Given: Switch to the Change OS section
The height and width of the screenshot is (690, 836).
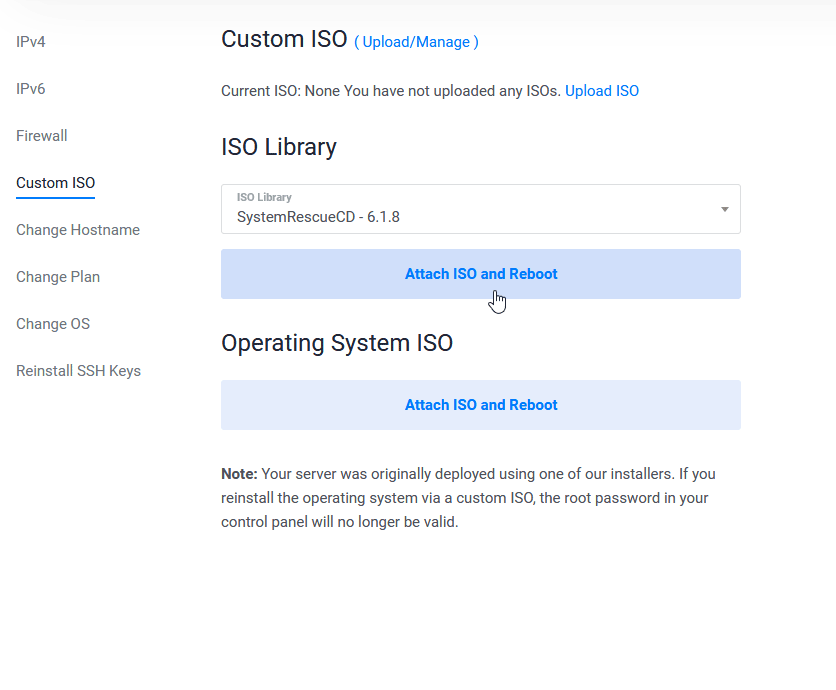Looking at the screenshot, I should (x=53, y=324).
